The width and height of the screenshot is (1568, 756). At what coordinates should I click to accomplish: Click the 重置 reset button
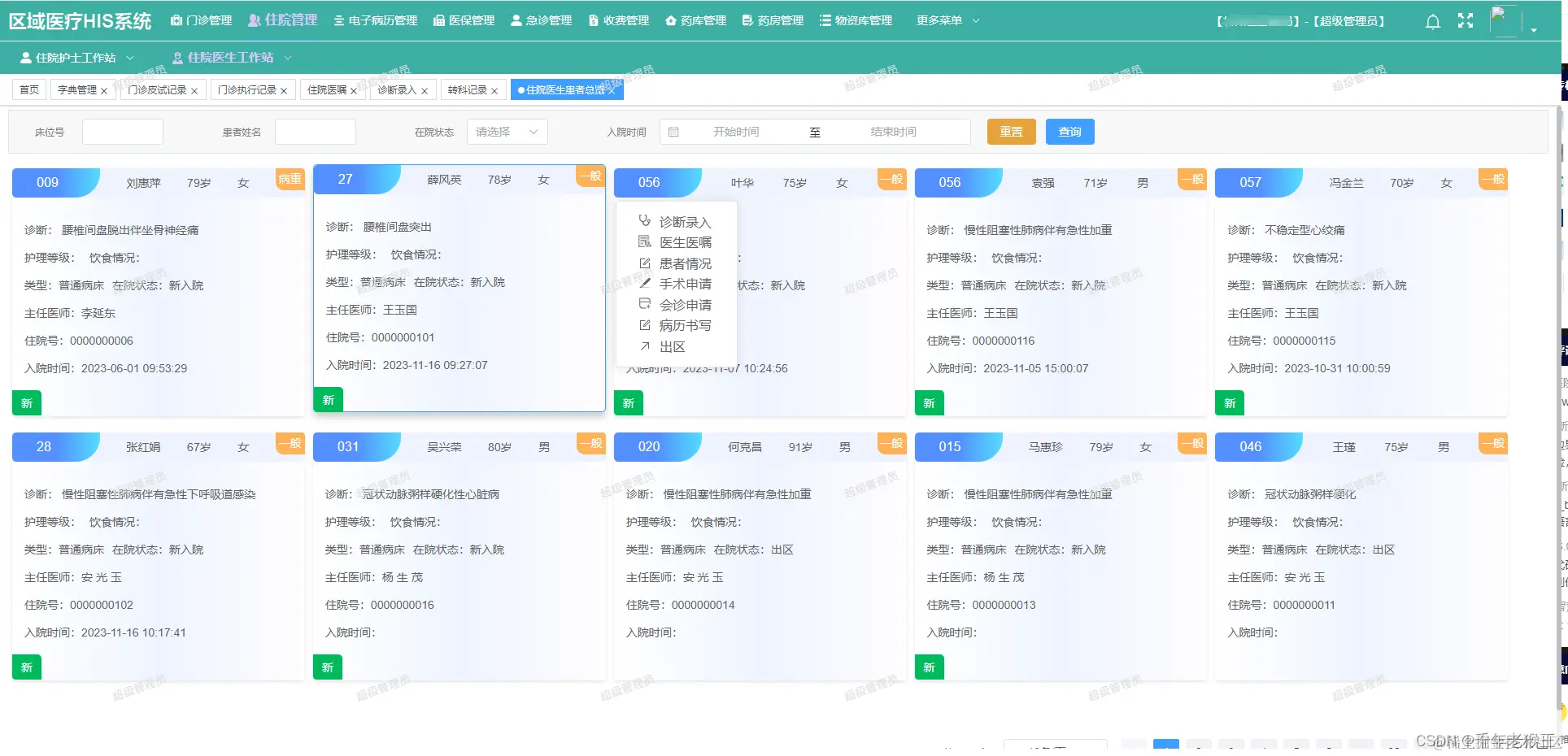click(x=1011, y=131)
